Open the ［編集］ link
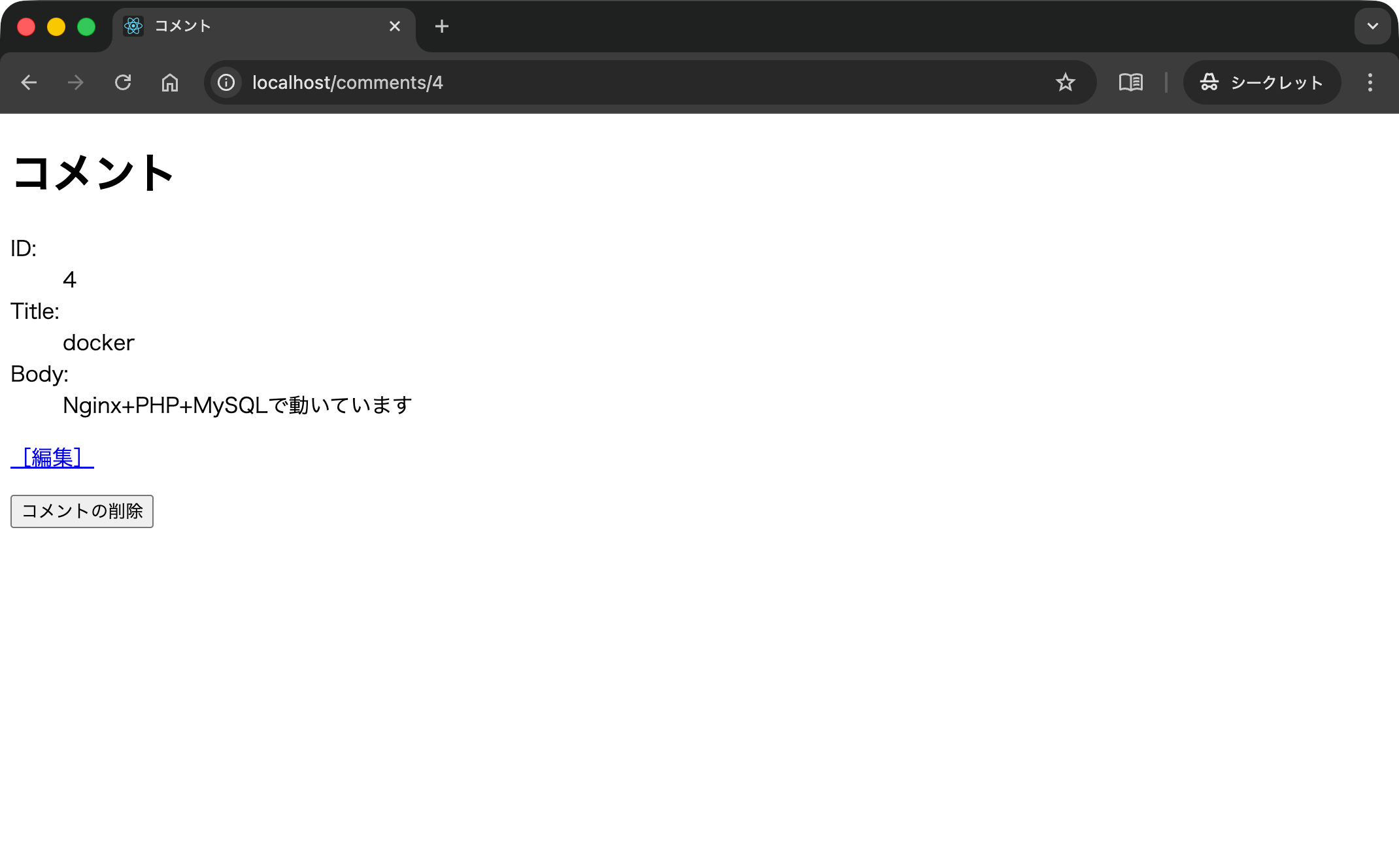 point(52,458)
